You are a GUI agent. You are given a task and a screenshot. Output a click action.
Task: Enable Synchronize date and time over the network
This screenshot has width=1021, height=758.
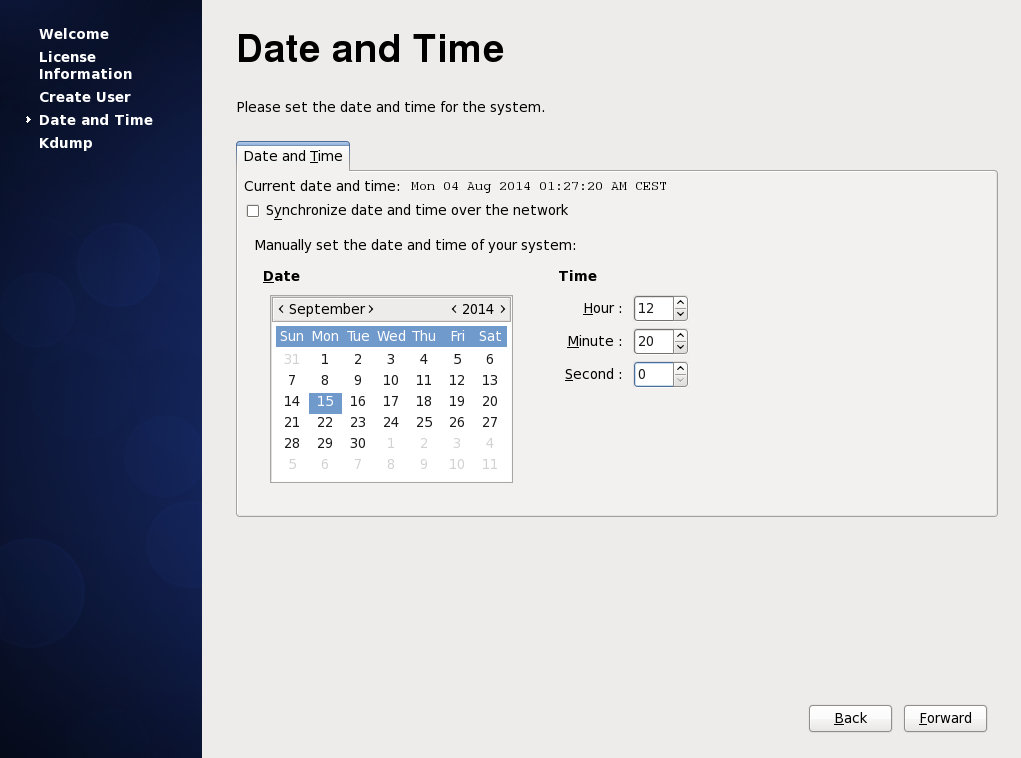tap(253, 210)
